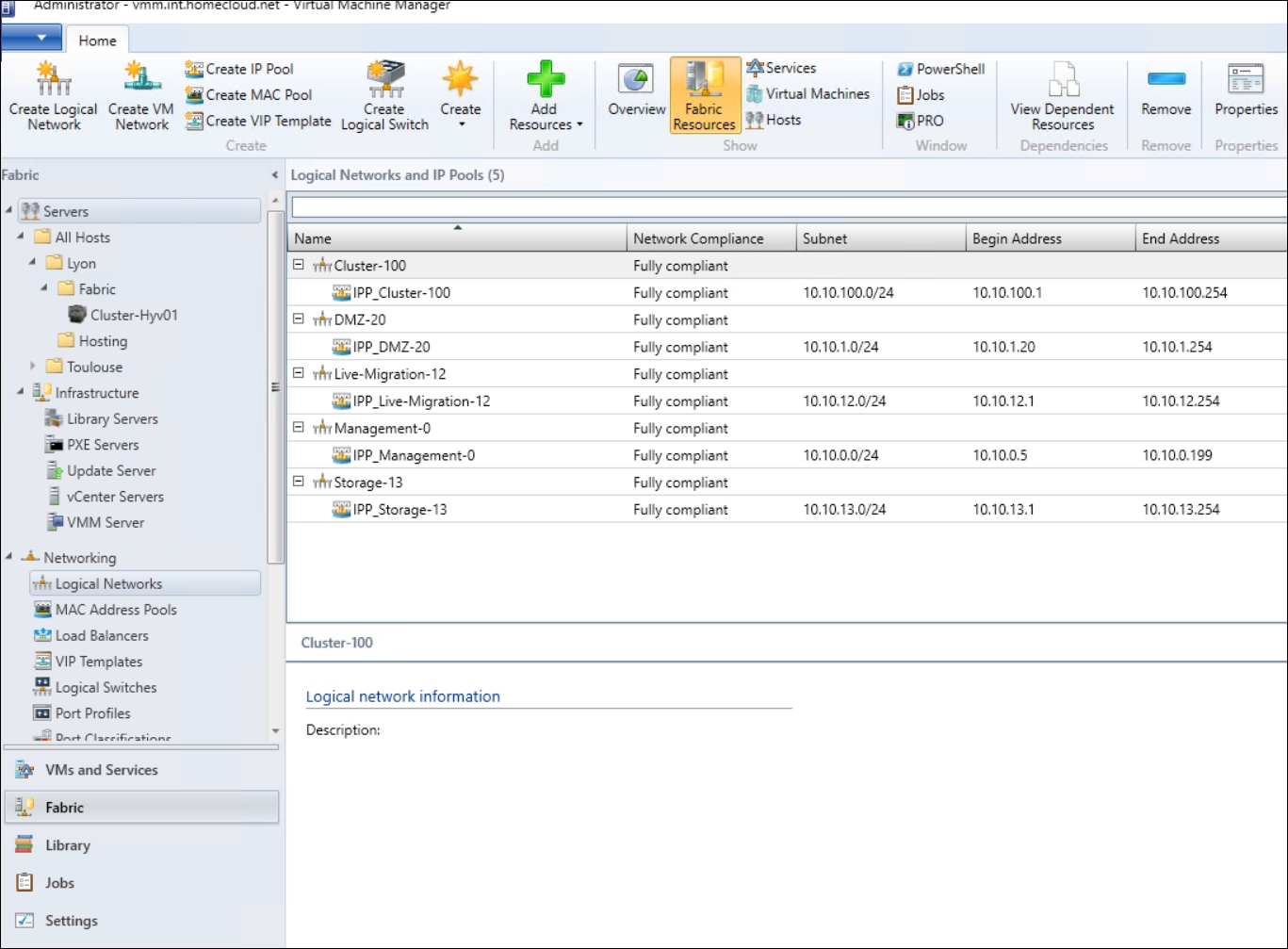Click the search filter box above the list

point(787,206)
